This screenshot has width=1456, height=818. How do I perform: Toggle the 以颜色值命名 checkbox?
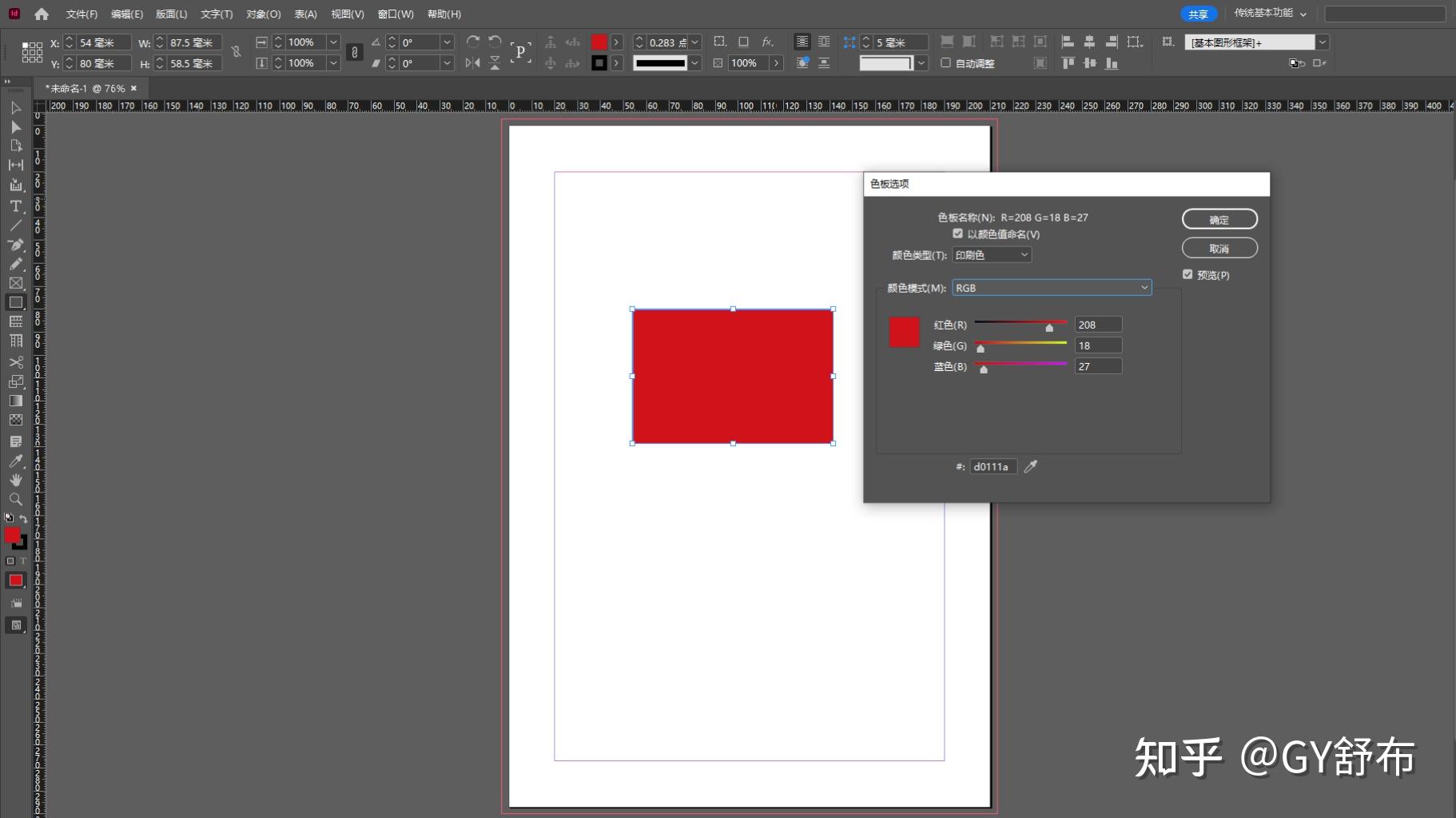[958, 233]
